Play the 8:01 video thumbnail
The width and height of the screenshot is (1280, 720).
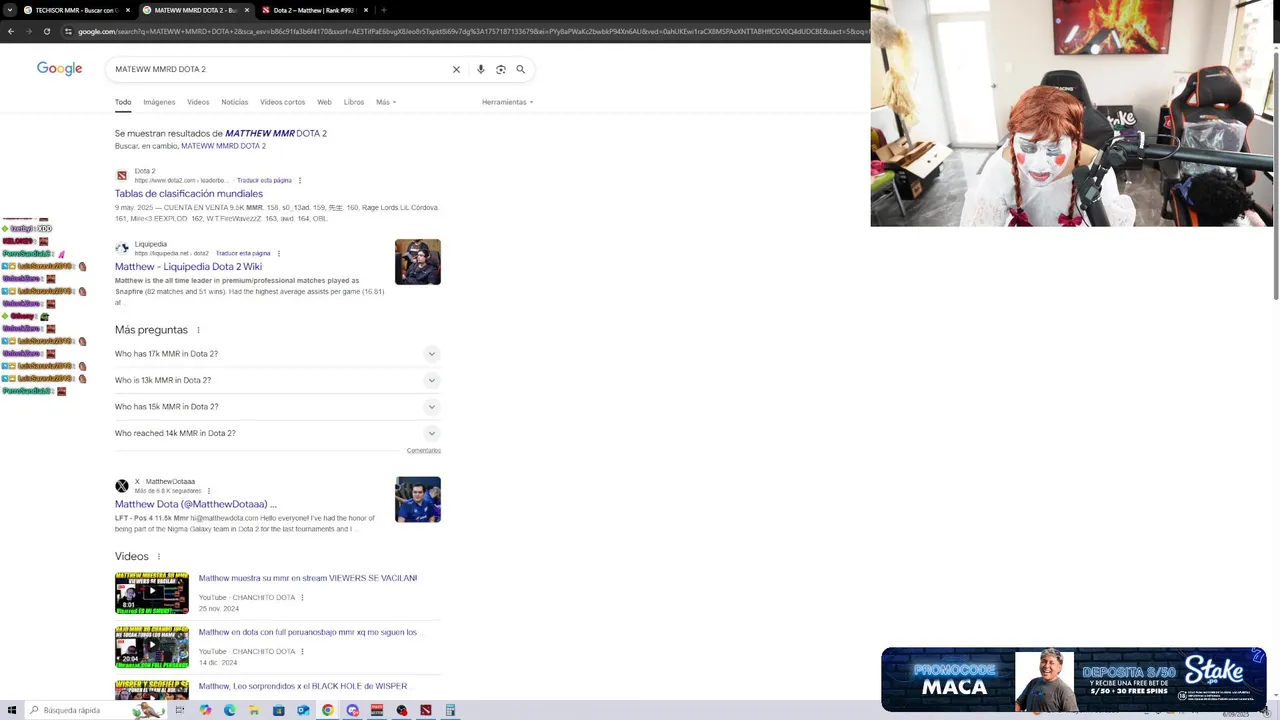click(x=152, y=593)
